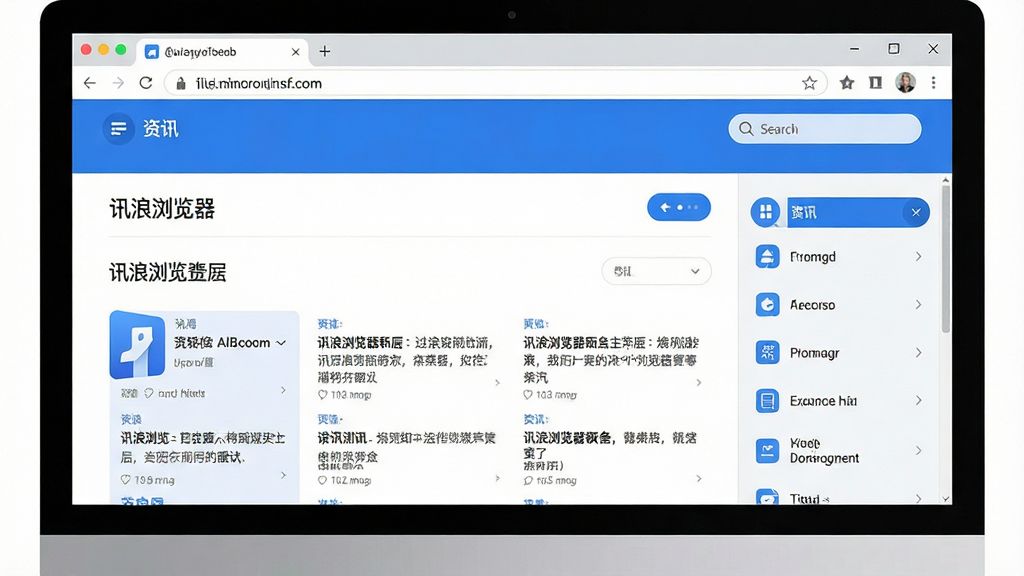
Task: Expand the Dorirogment chevron
Action: pyautogui.click(x=918, y=451)
